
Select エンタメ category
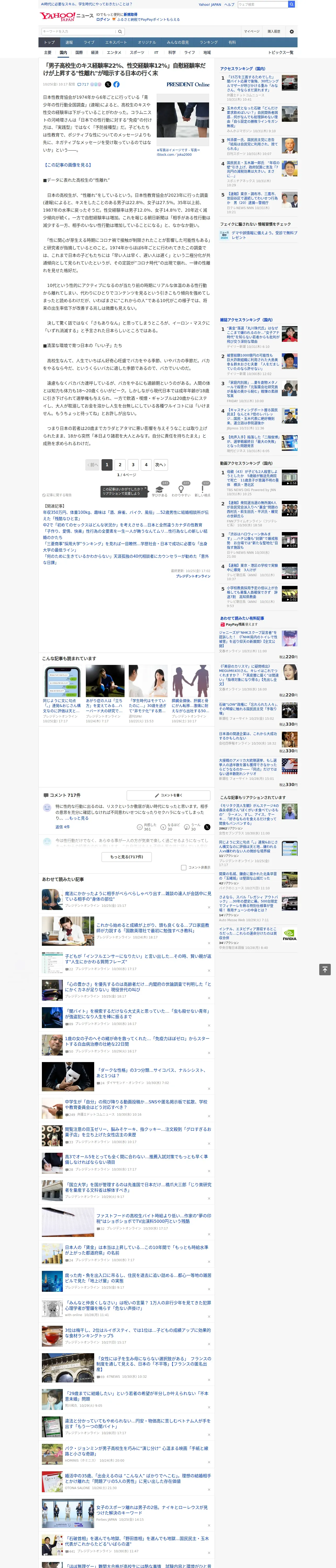click(x=114, y=52)
